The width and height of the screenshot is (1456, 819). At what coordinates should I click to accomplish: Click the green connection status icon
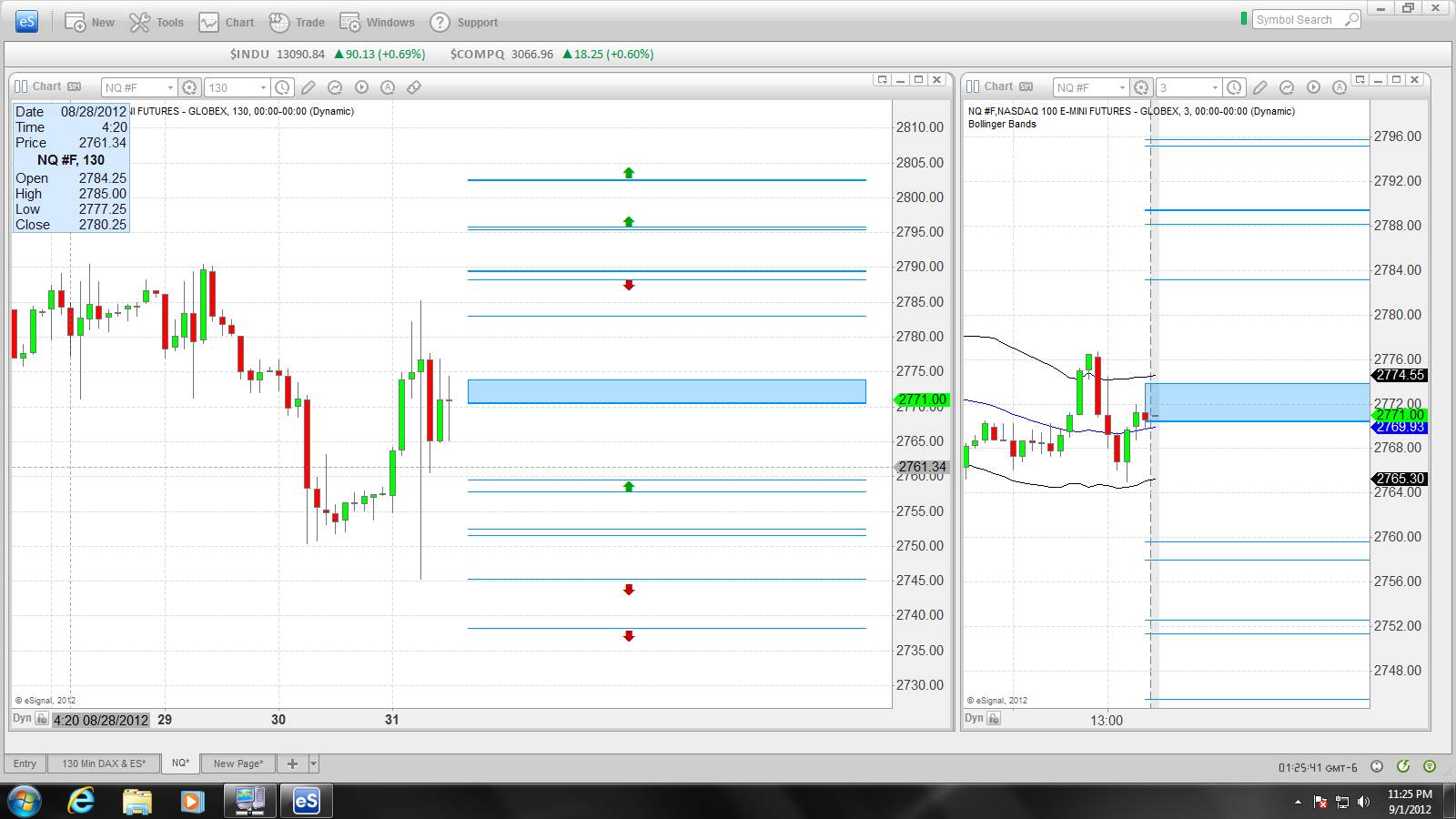[x=1430, y=766]
